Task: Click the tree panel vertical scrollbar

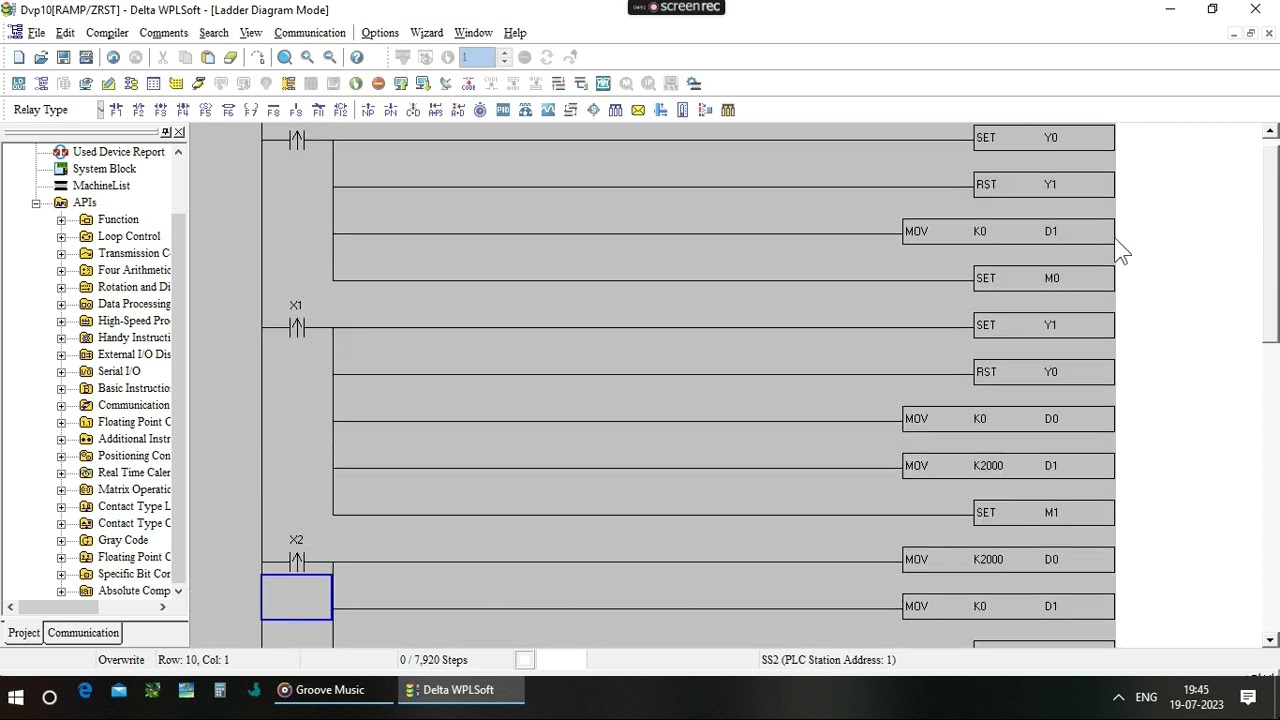Action: (179, 398)
